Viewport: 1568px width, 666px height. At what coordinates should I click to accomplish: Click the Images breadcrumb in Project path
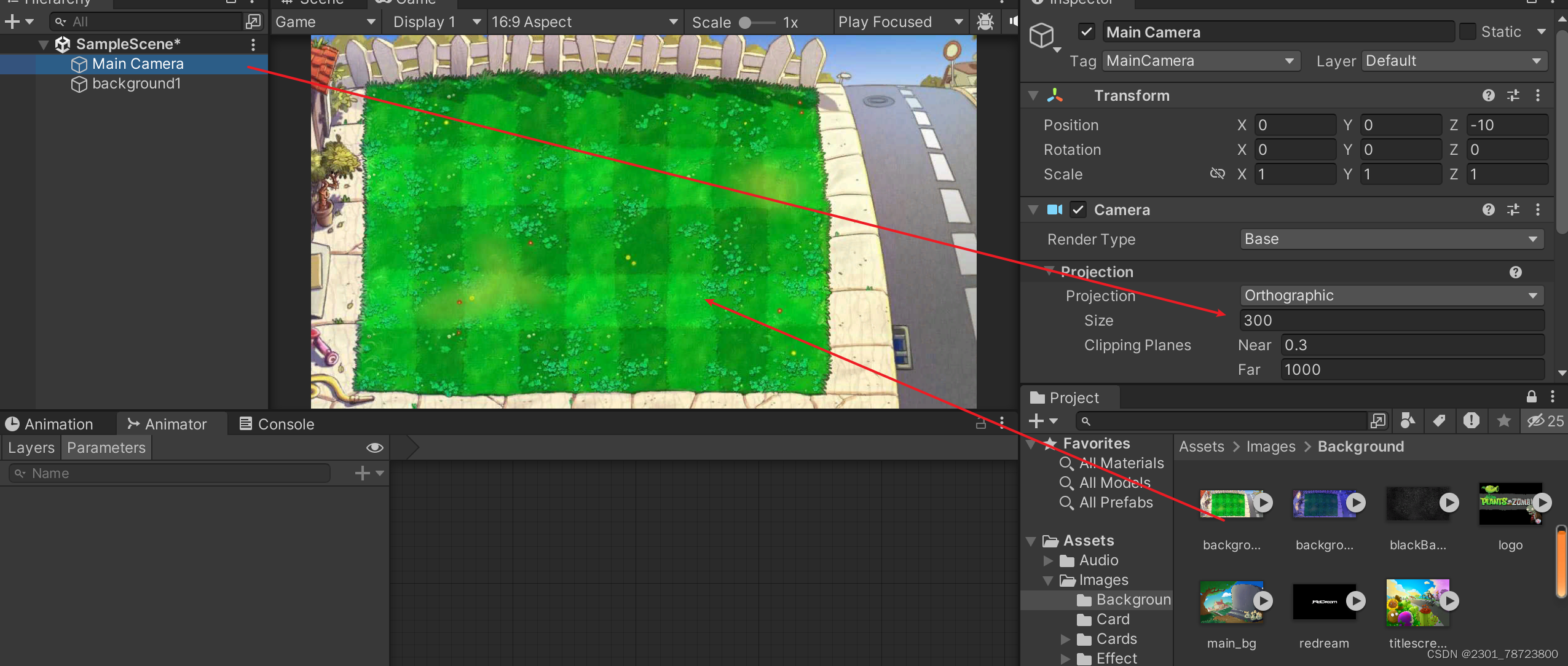(1270, 447)
